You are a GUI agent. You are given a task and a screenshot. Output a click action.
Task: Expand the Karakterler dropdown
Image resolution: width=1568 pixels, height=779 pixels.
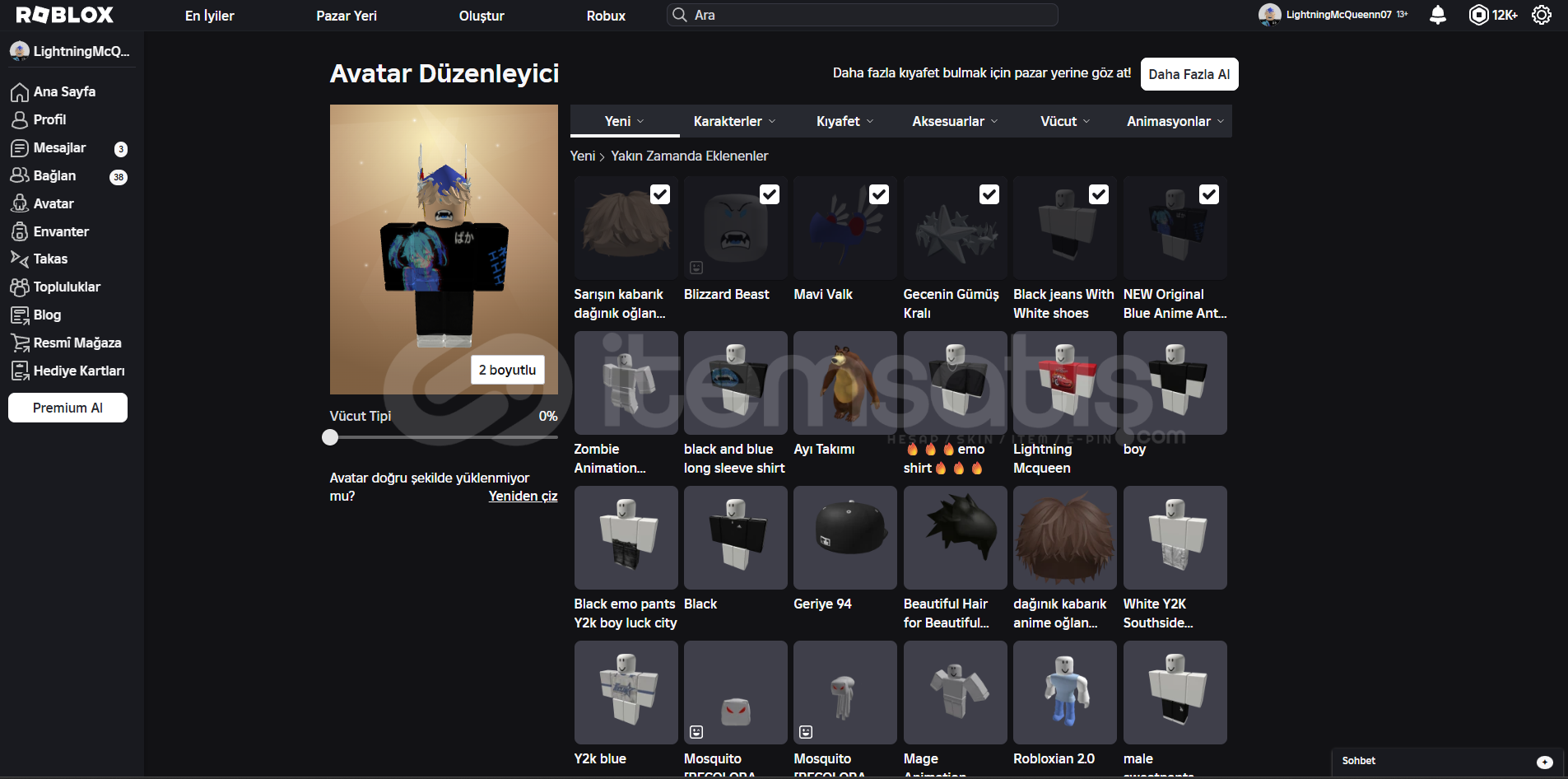pyautogui.click(x=734, y=122)
